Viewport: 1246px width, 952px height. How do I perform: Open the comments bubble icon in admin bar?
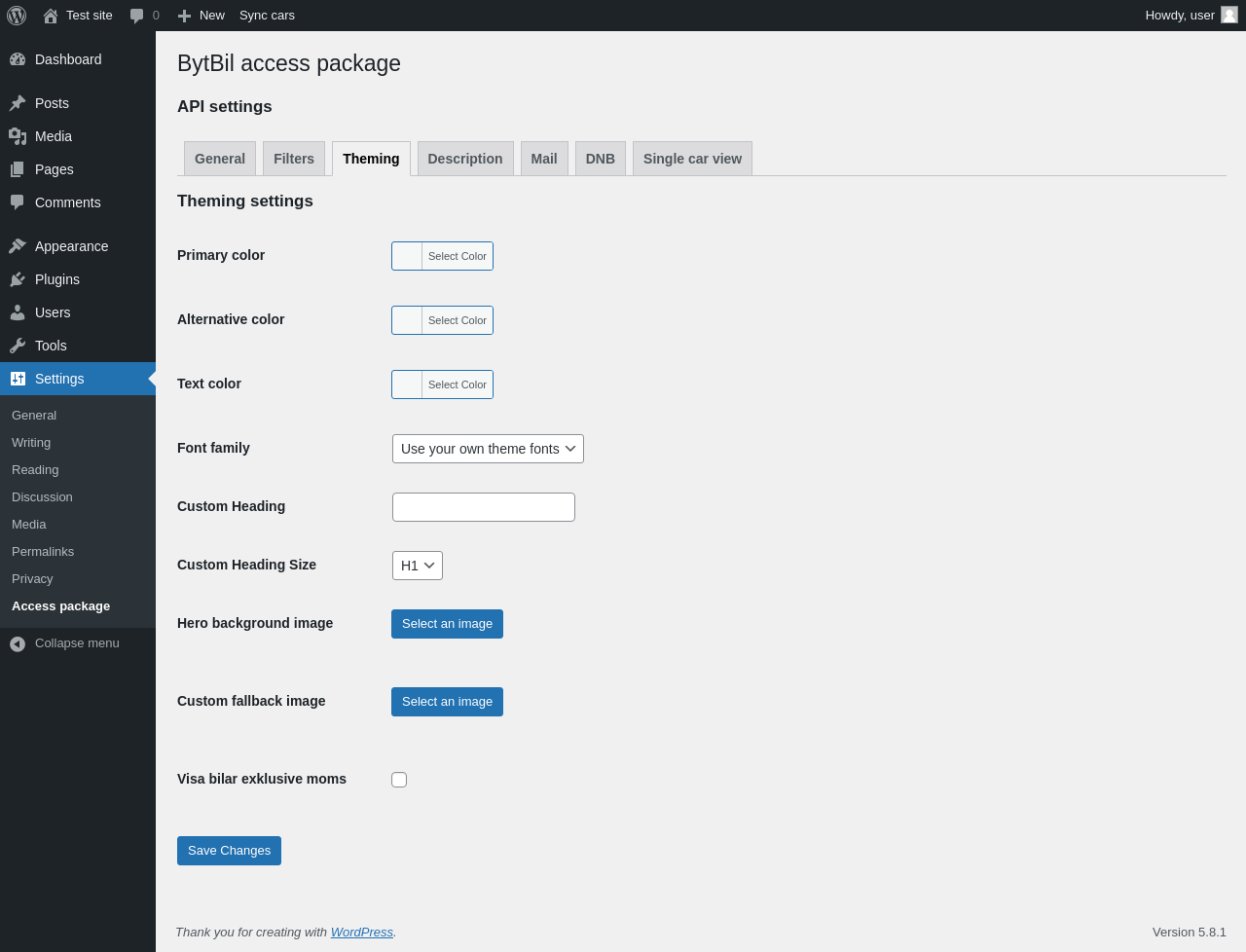pyautogui.click(x=137, y=16)
